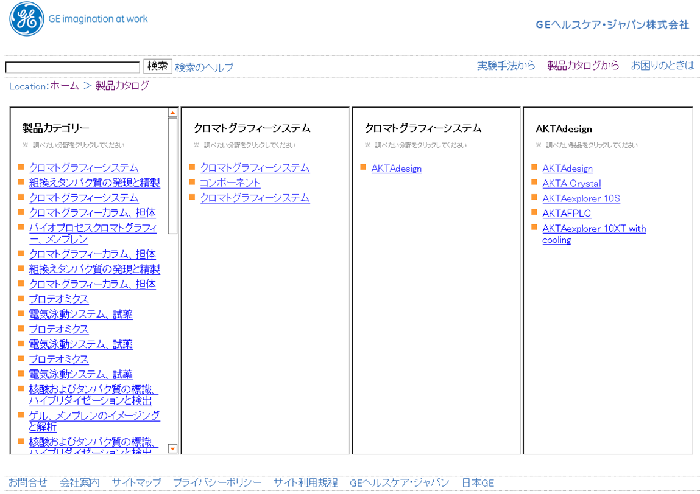
Task: Open the ゲル、メンブレンのイメージングと解析 category link
Action: [x=94, y=421]
